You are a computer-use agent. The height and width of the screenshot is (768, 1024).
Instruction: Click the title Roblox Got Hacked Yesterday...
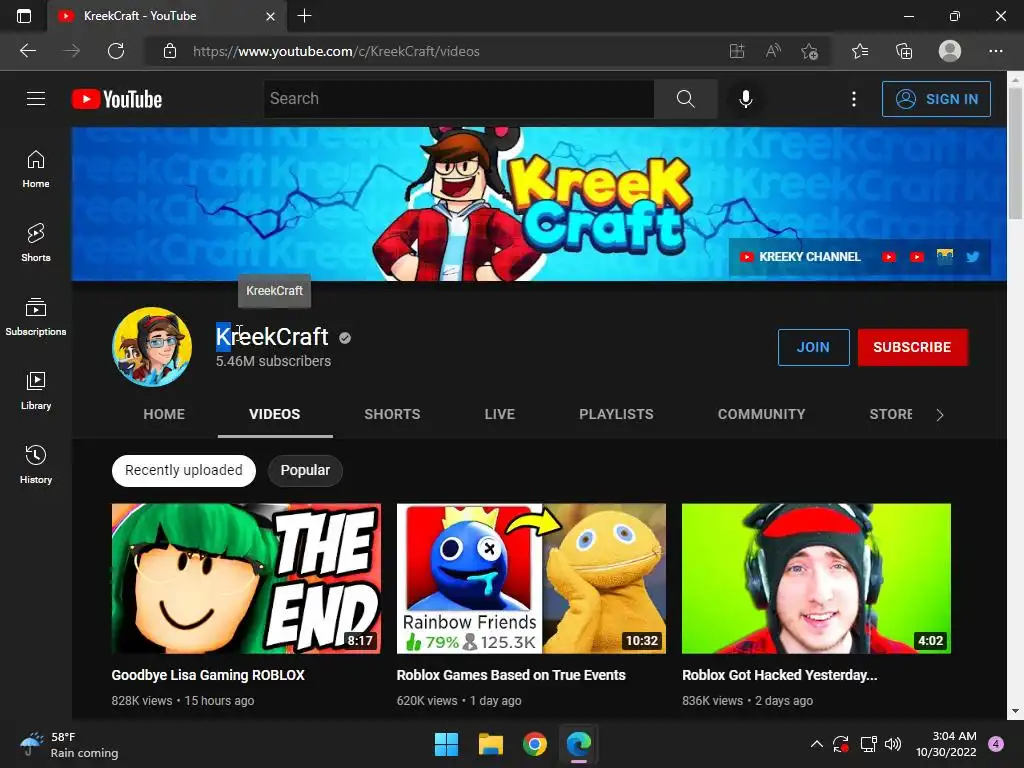780,675
